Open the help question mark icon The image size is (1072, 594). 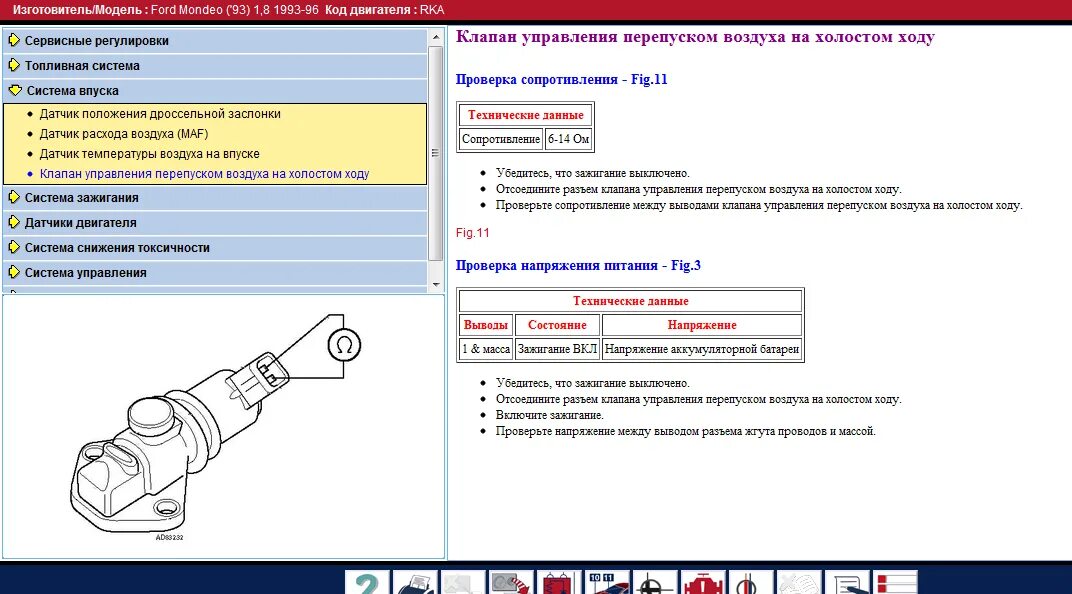coord(367,582)
